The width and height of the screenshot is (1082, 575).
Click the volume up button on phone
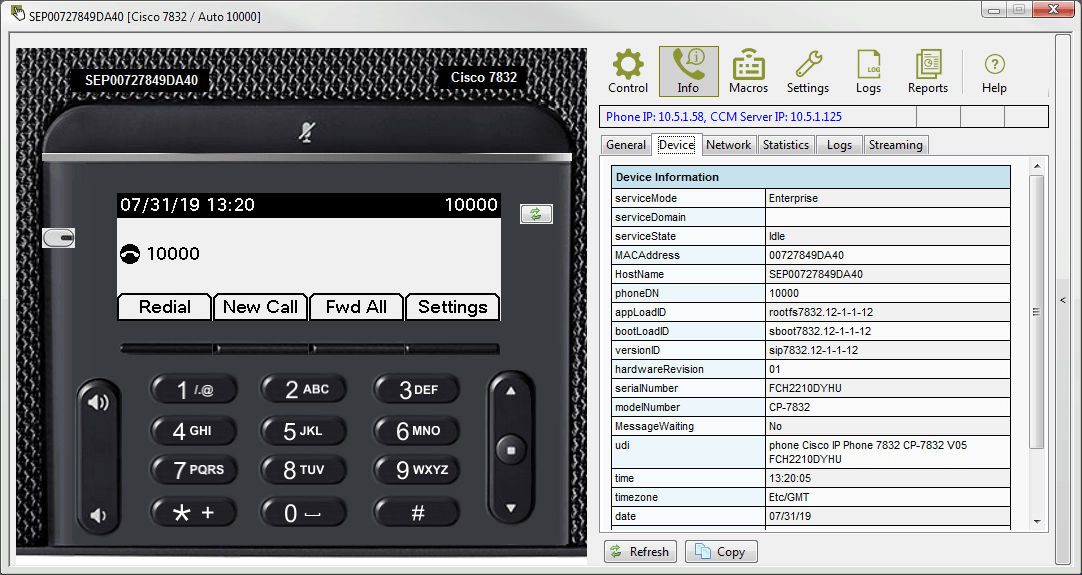[x=99, y=402]
